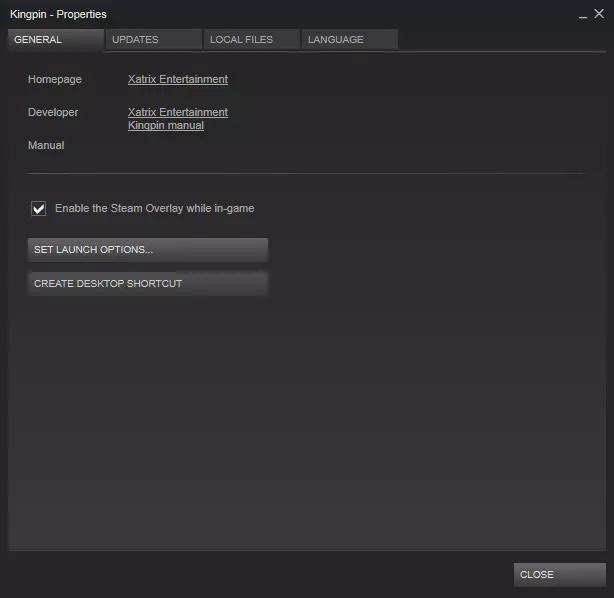
Task: Switch to the General tab
Action: tap(56, 40)
